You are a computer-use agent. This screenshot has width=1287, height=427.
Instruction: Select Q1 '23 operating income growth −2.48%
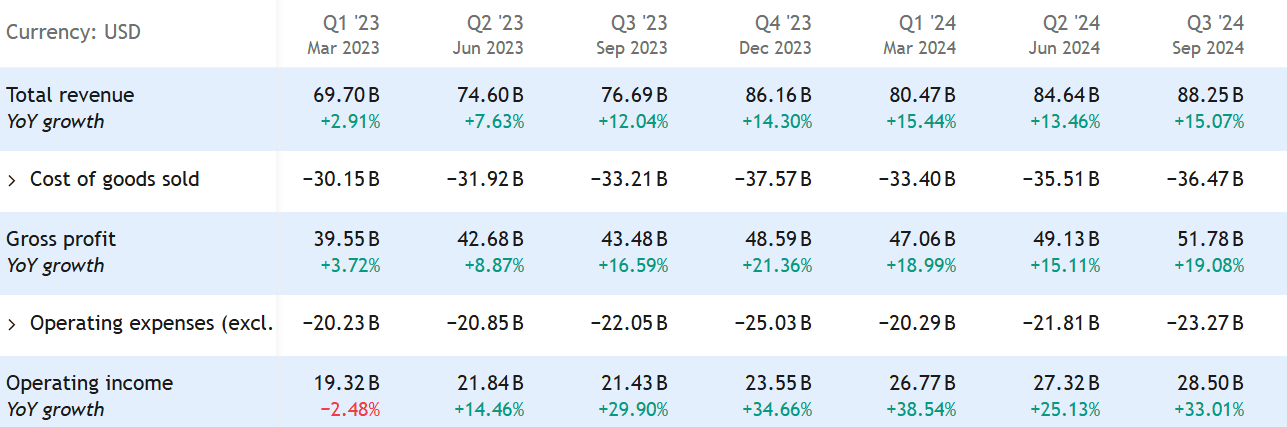pyautogui.click(x=349, y=409)
